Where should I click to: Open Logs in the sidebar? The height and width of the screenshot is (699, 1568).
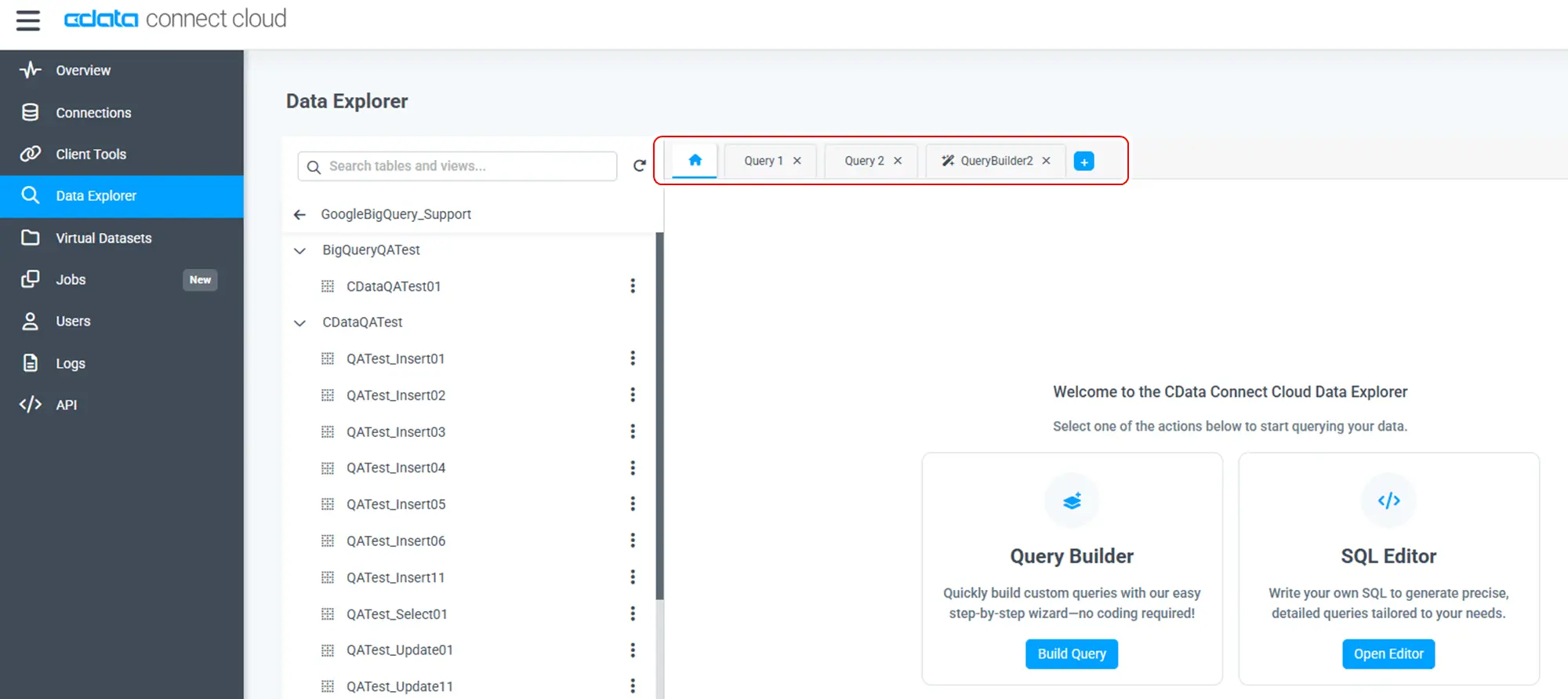coord(122,363)
